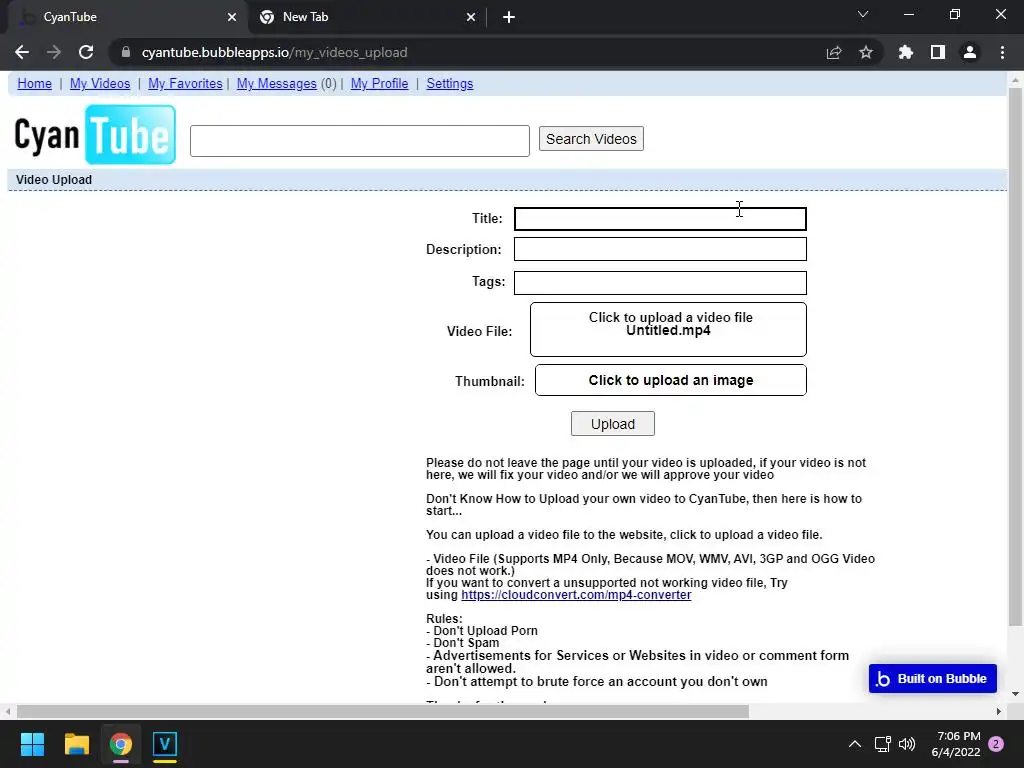Open the notification badge showing 2
Image resolution: width=1024 pixels, height=768 pixels.
click(996, 744)
